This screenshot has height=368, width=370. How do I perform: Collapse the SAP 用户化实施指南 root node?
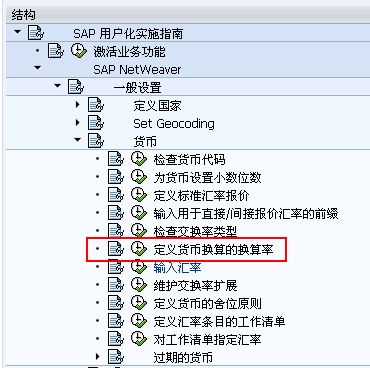[17, 32]
